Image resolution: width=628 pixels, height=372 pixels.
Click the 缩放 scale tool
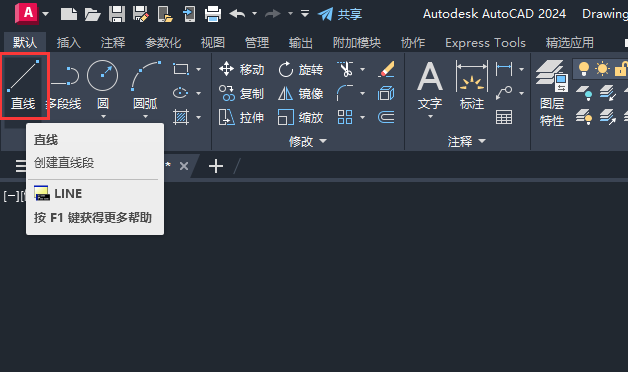coord(300,117)
